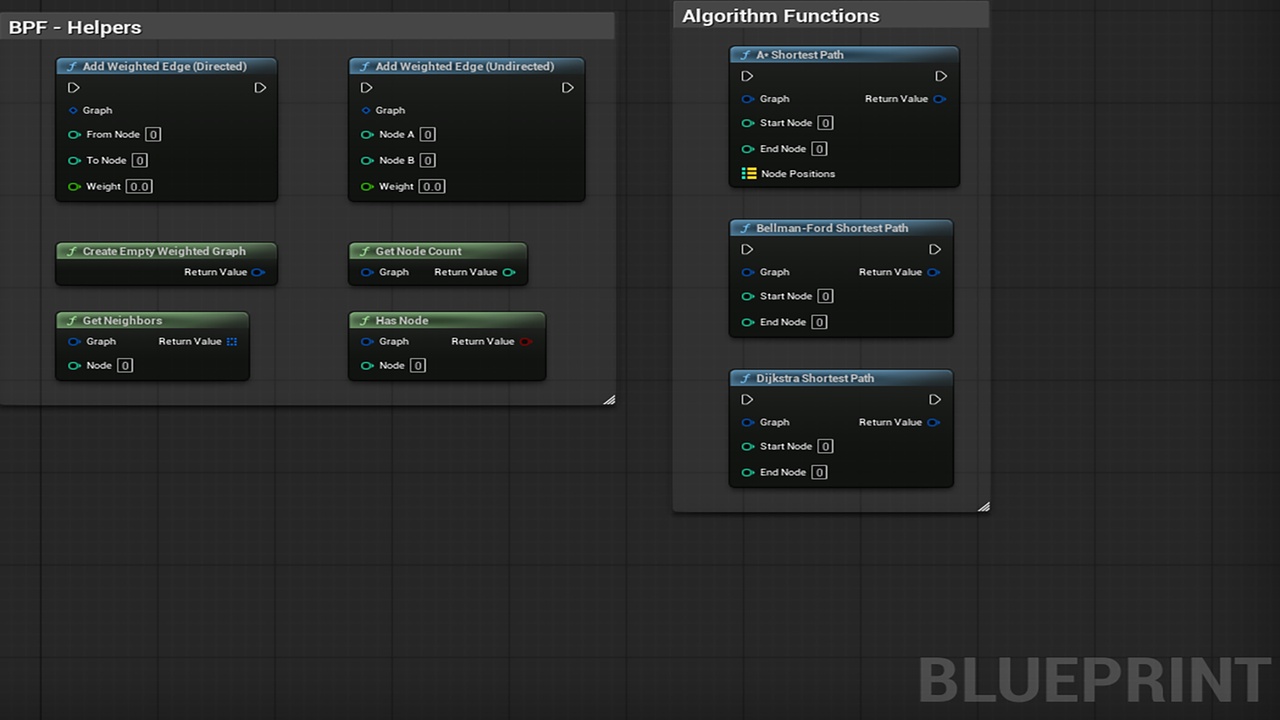Click output exec pin on Dijkstra Shortest Path

coord(935,399)
